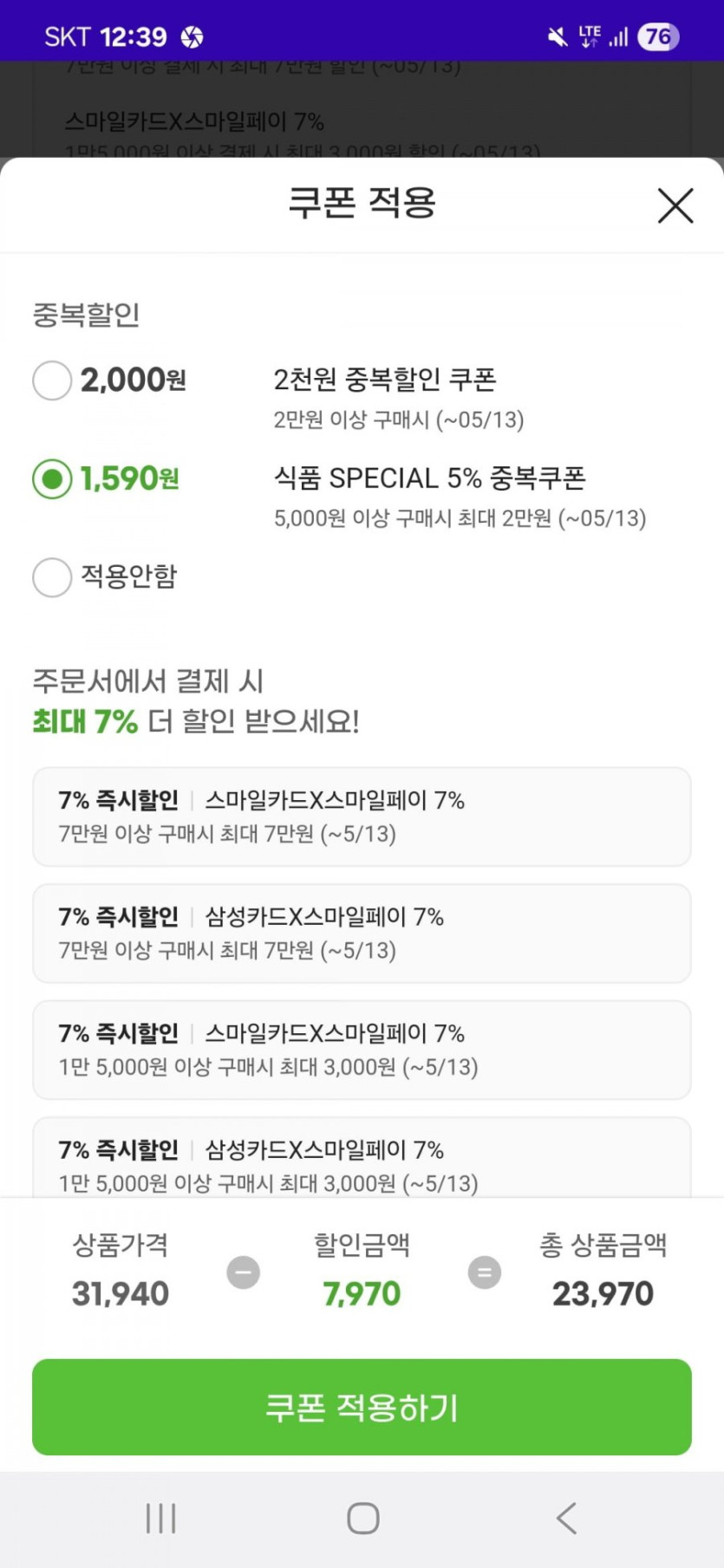Tap the 식품 SPECIAL 5% 중복쿠폰 title
724x1568 pixels.
coord(429,478)
